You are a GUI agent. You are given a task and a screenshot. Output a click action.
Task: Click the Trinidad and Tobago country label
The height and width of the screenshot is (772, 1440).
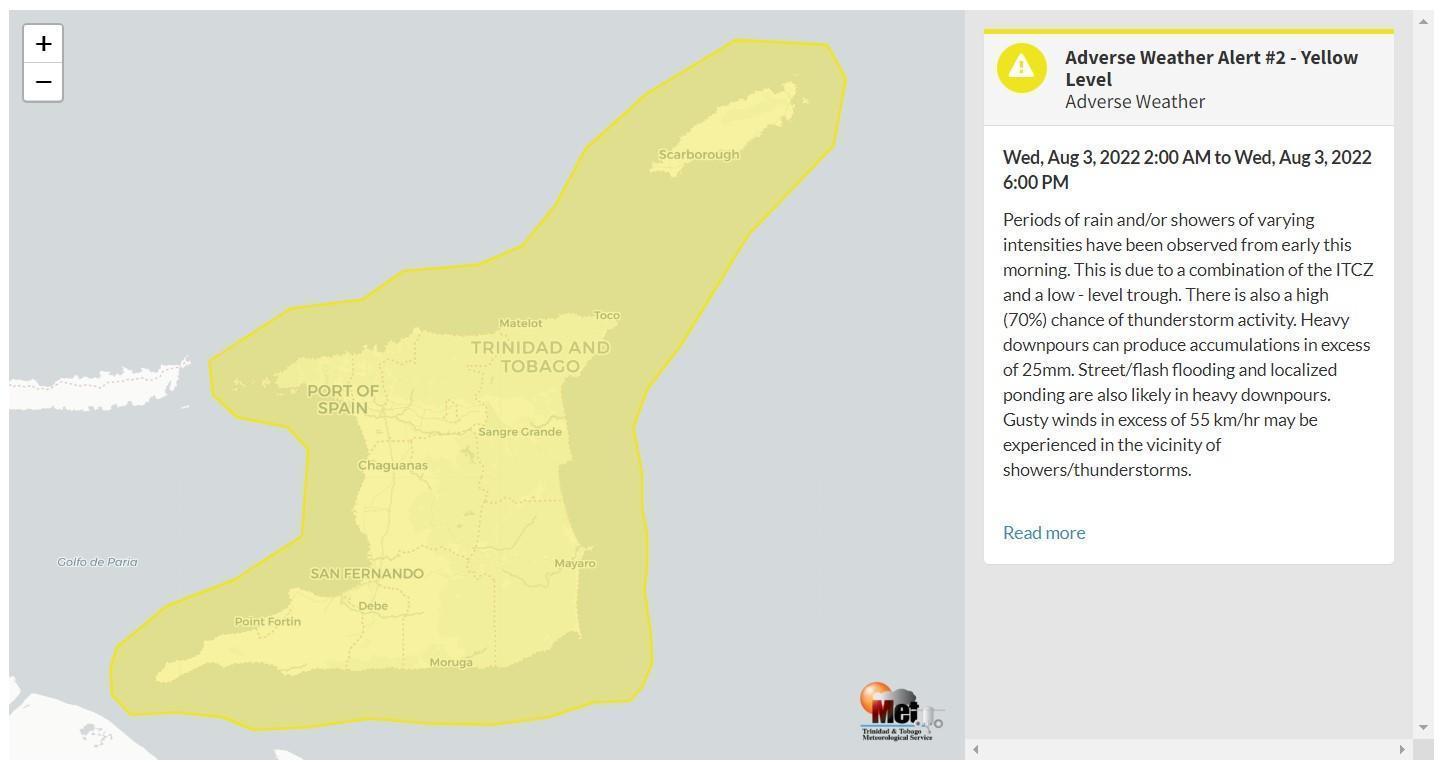540,357
